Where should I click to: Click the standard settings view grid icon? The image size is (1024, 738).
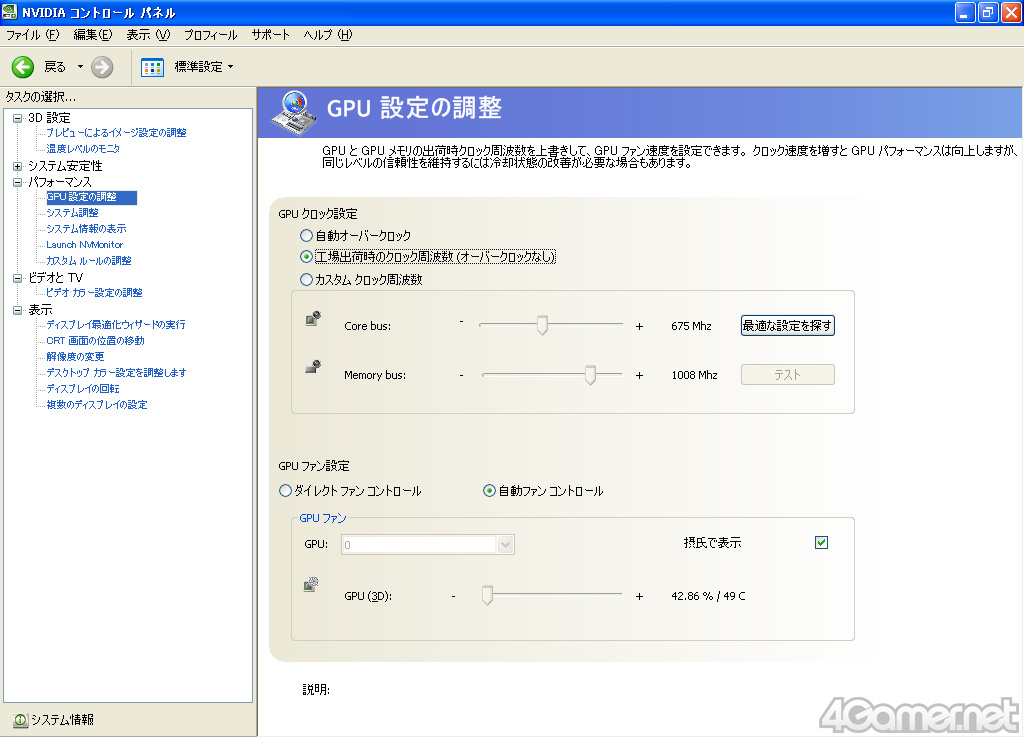[152, 67]
